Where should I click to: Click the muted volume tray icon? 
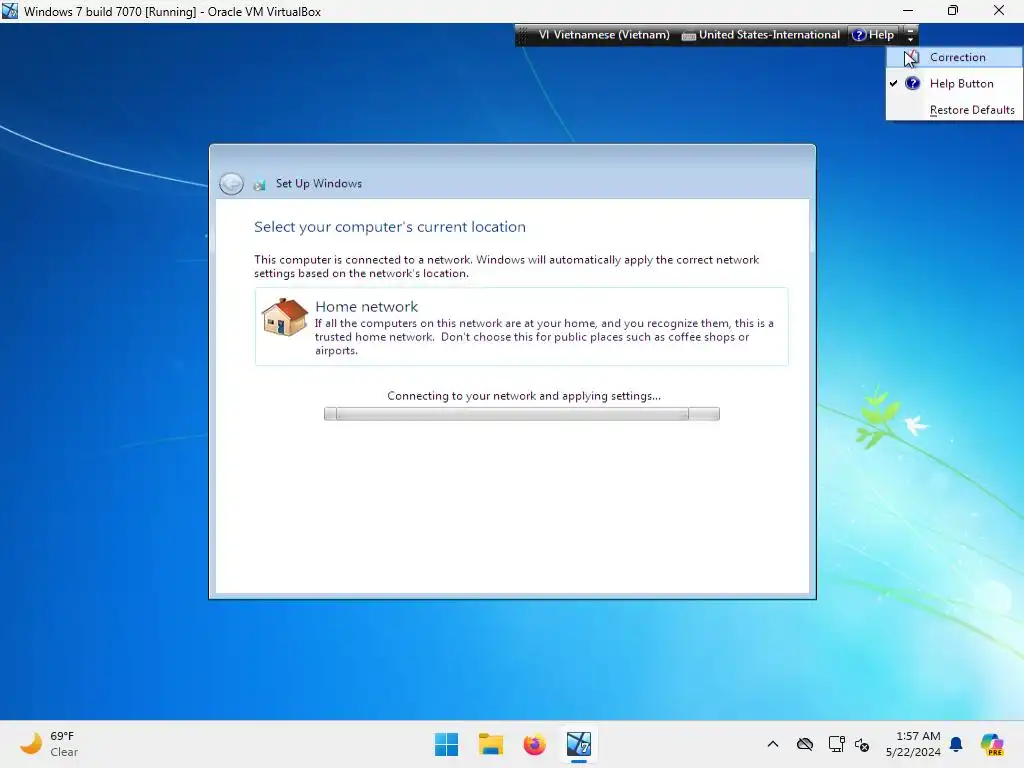pos(862,744)
